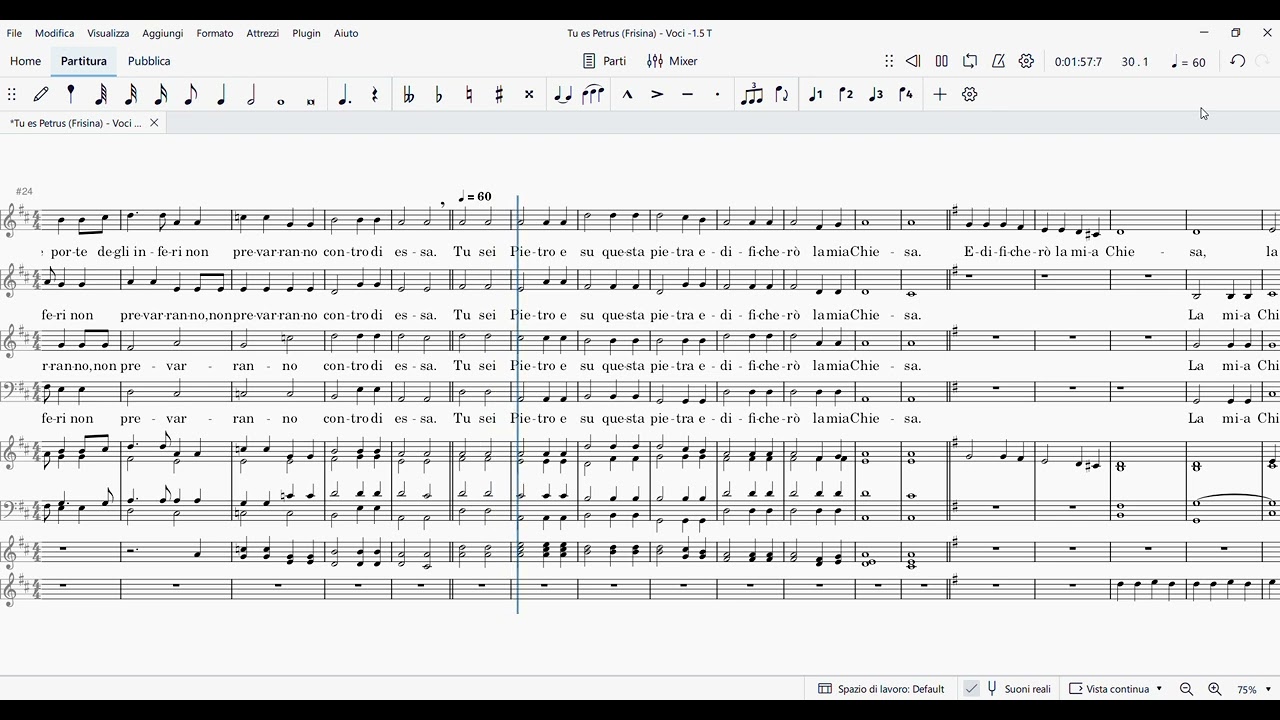Select the half note duration
The height and width of the screenshot is (720, 1280).
[251, 94]
